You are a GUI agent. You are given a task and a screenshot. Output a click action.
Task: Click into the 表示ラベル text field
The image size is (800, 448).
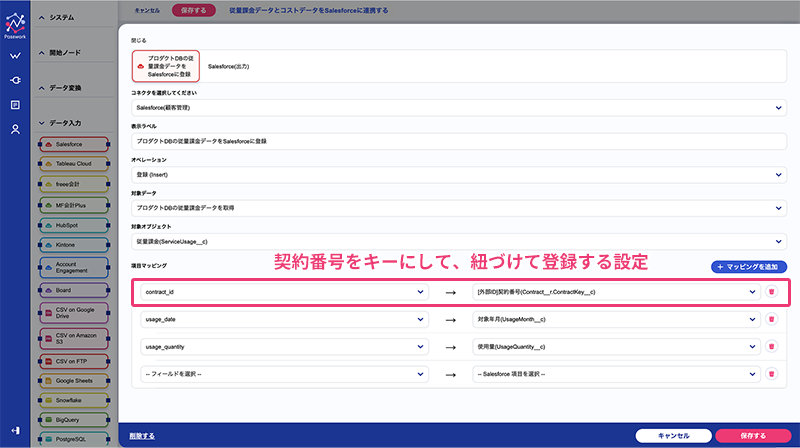point(459,141)
